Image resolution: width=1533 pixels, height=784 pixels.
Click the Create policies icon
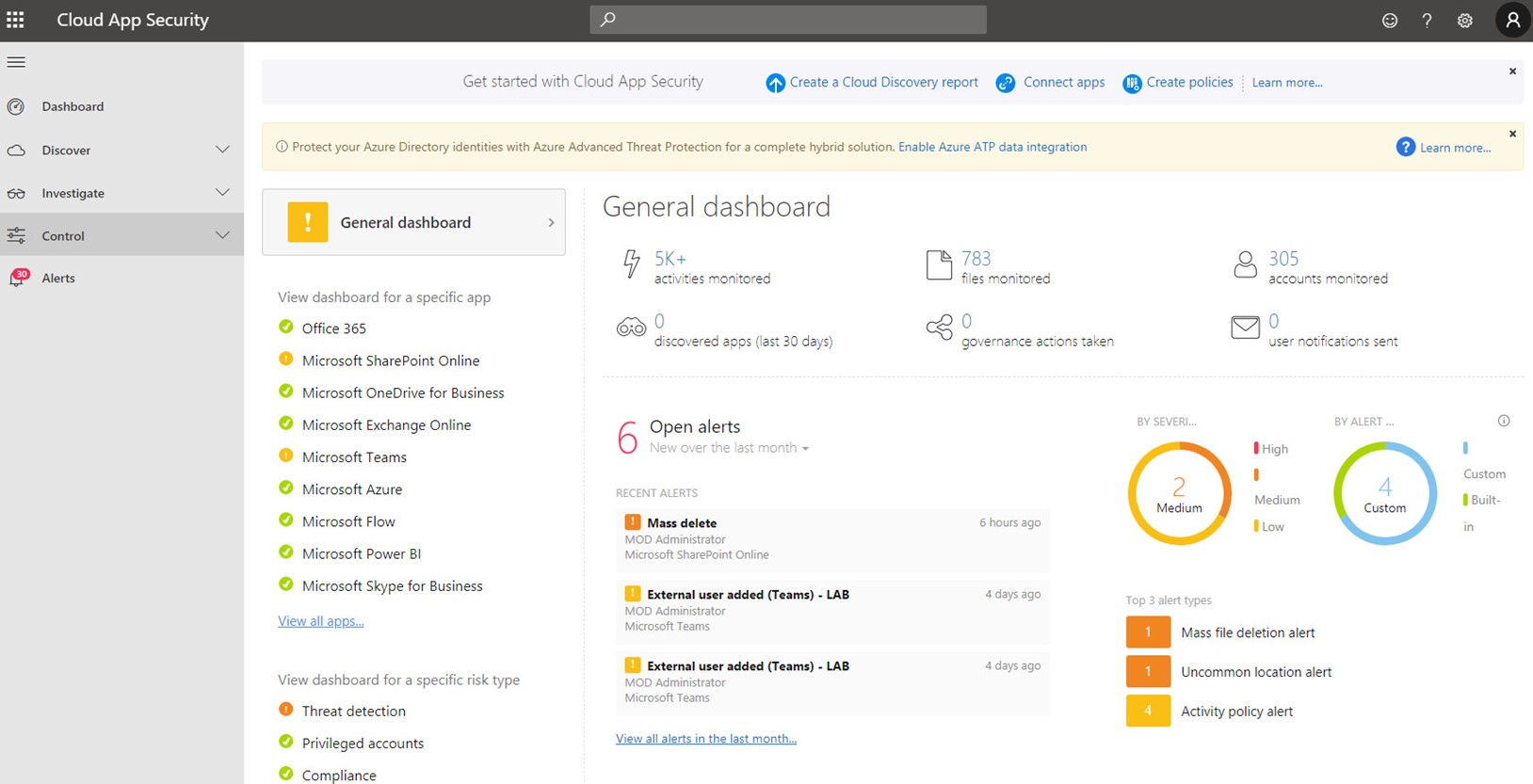tap(1132, 83)
